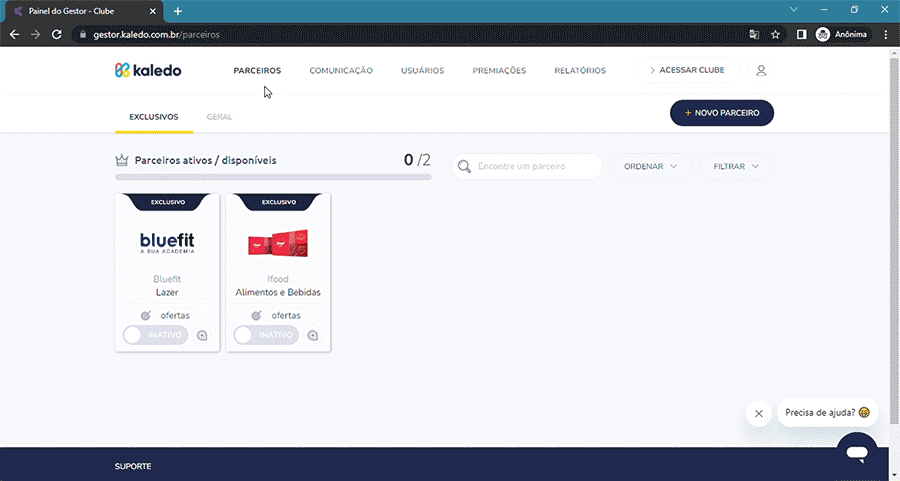
Task: Expand the Filtrar dropdown
Action: point(736,166)
